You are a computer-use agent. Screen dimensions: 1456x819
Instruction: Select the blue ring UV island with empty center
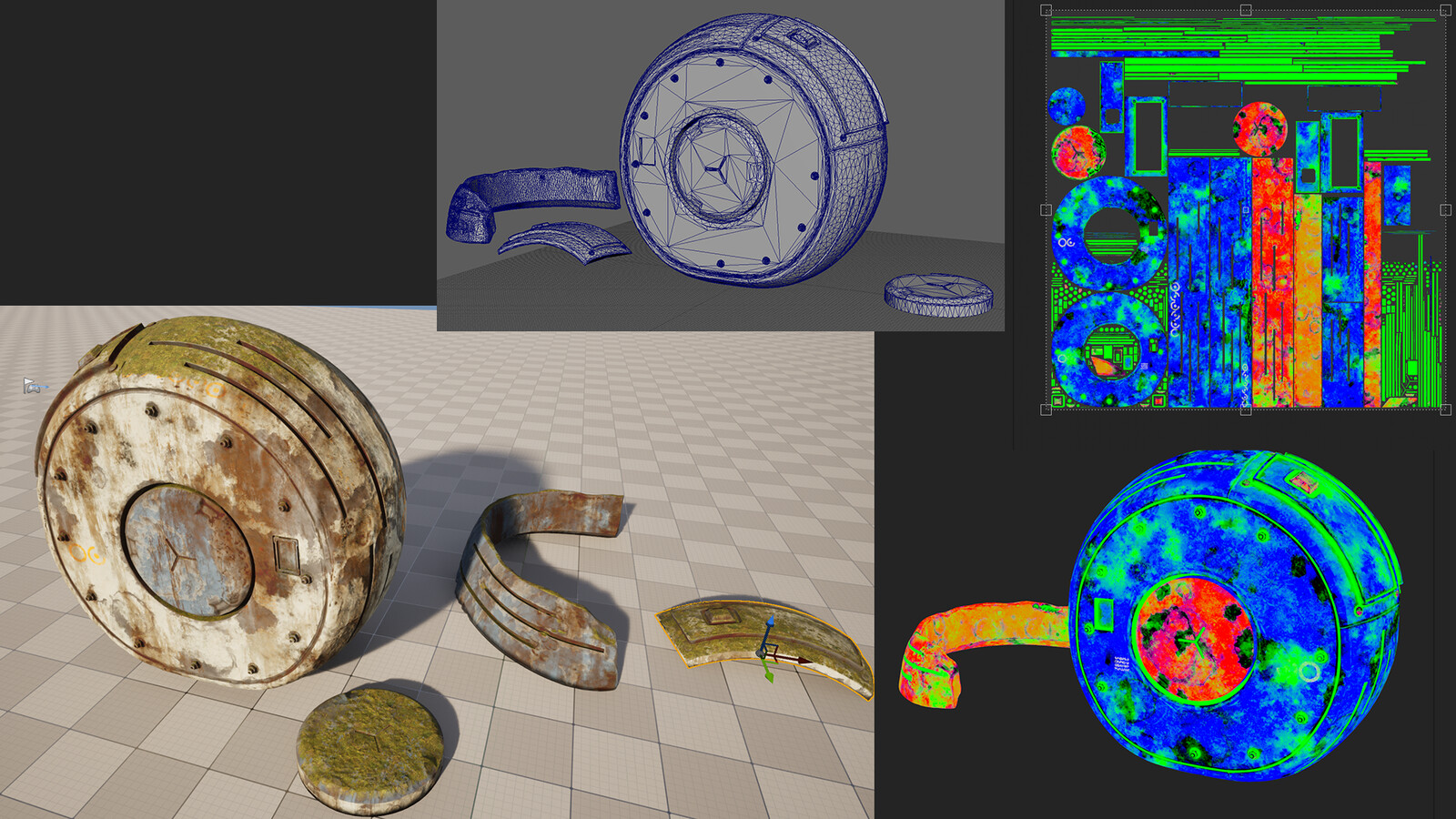(x=1109, y=233)
